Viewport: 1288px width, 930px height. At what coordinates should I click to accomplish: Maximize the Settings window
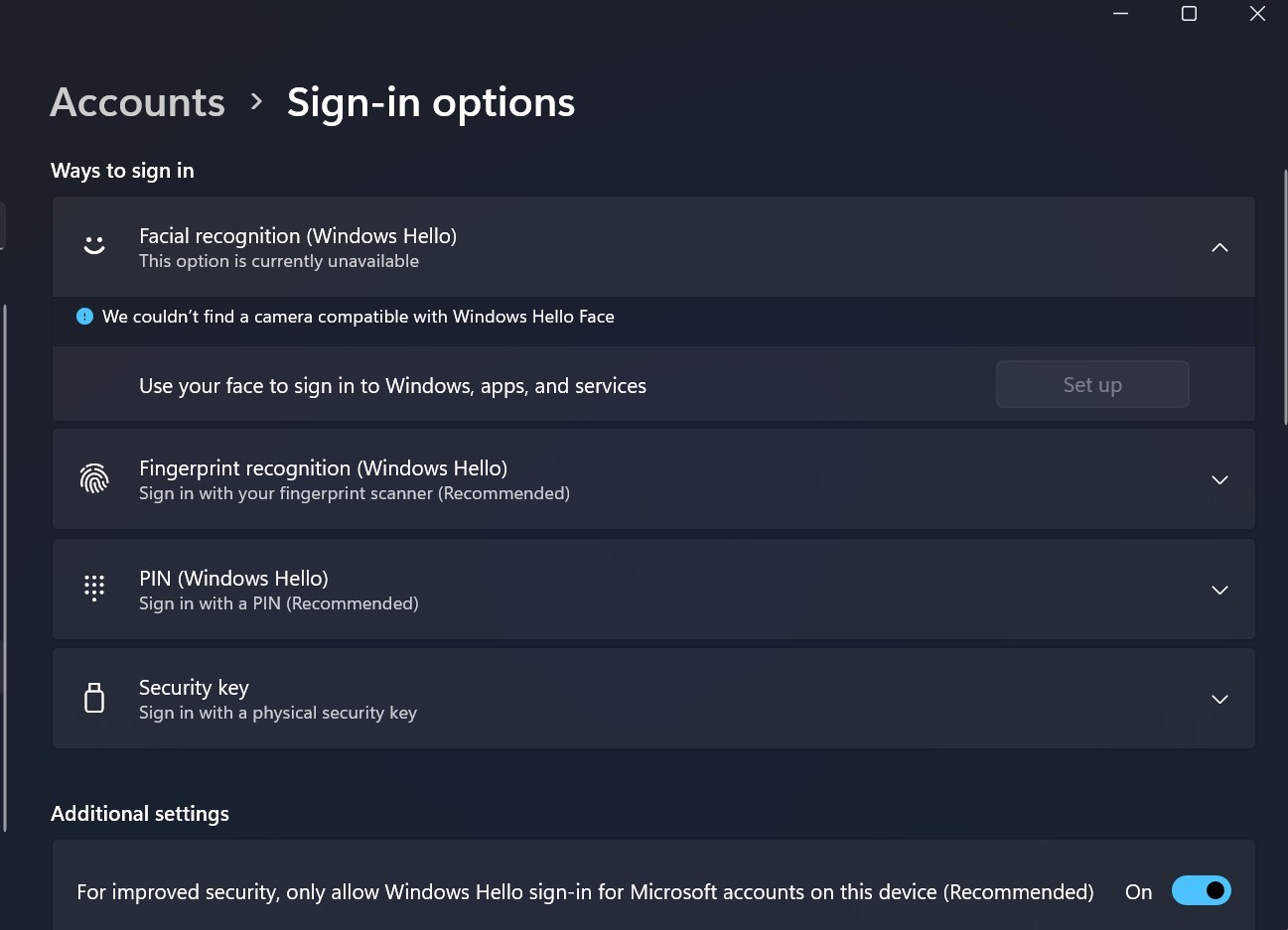[x=1189, y=14]
